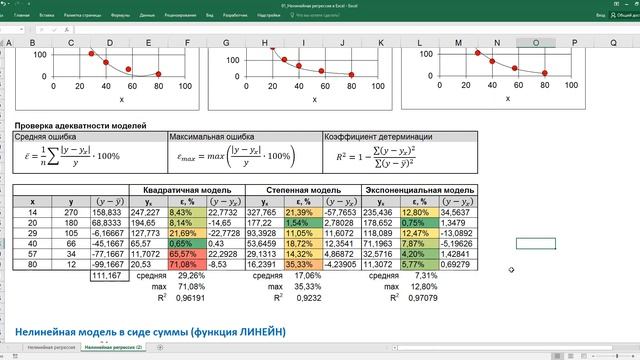Click average value 7,31%
Image resolution: width=640 pixels, height=360 pixels.
point(426,276)
